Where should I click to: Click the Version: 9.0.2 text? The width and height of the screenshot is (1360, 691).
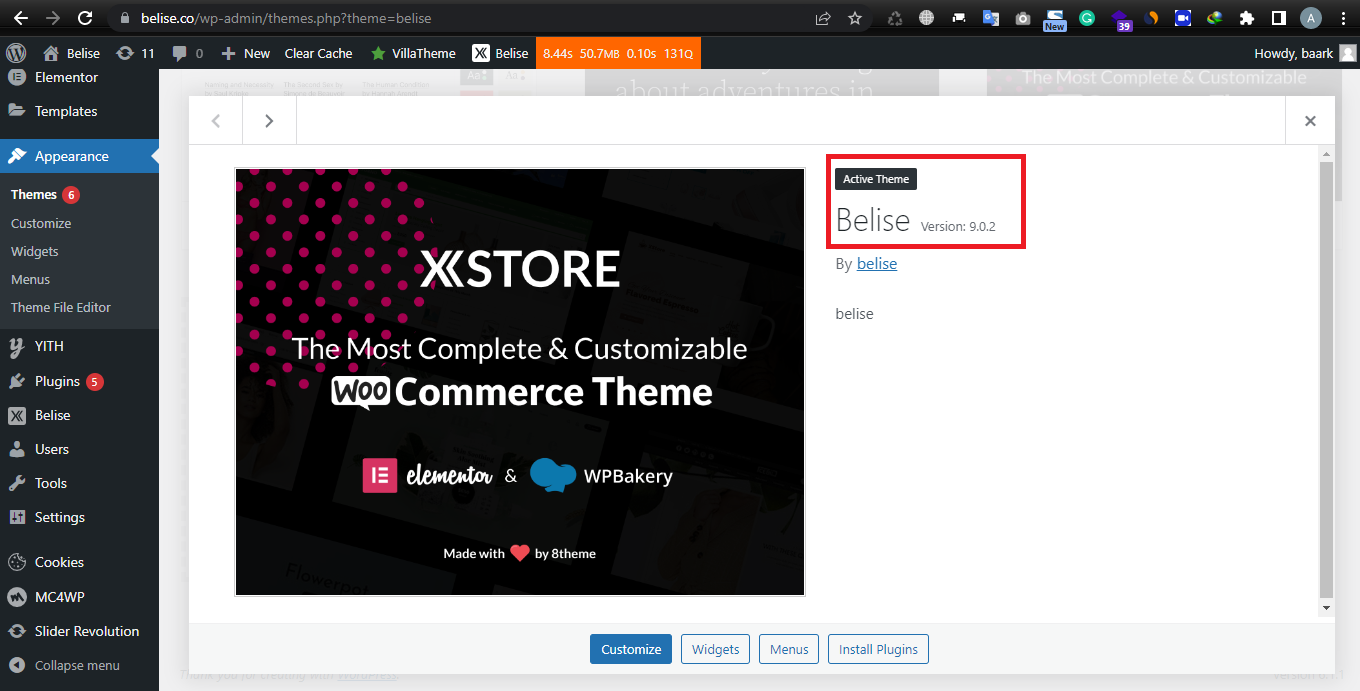[x=958, y=227]
